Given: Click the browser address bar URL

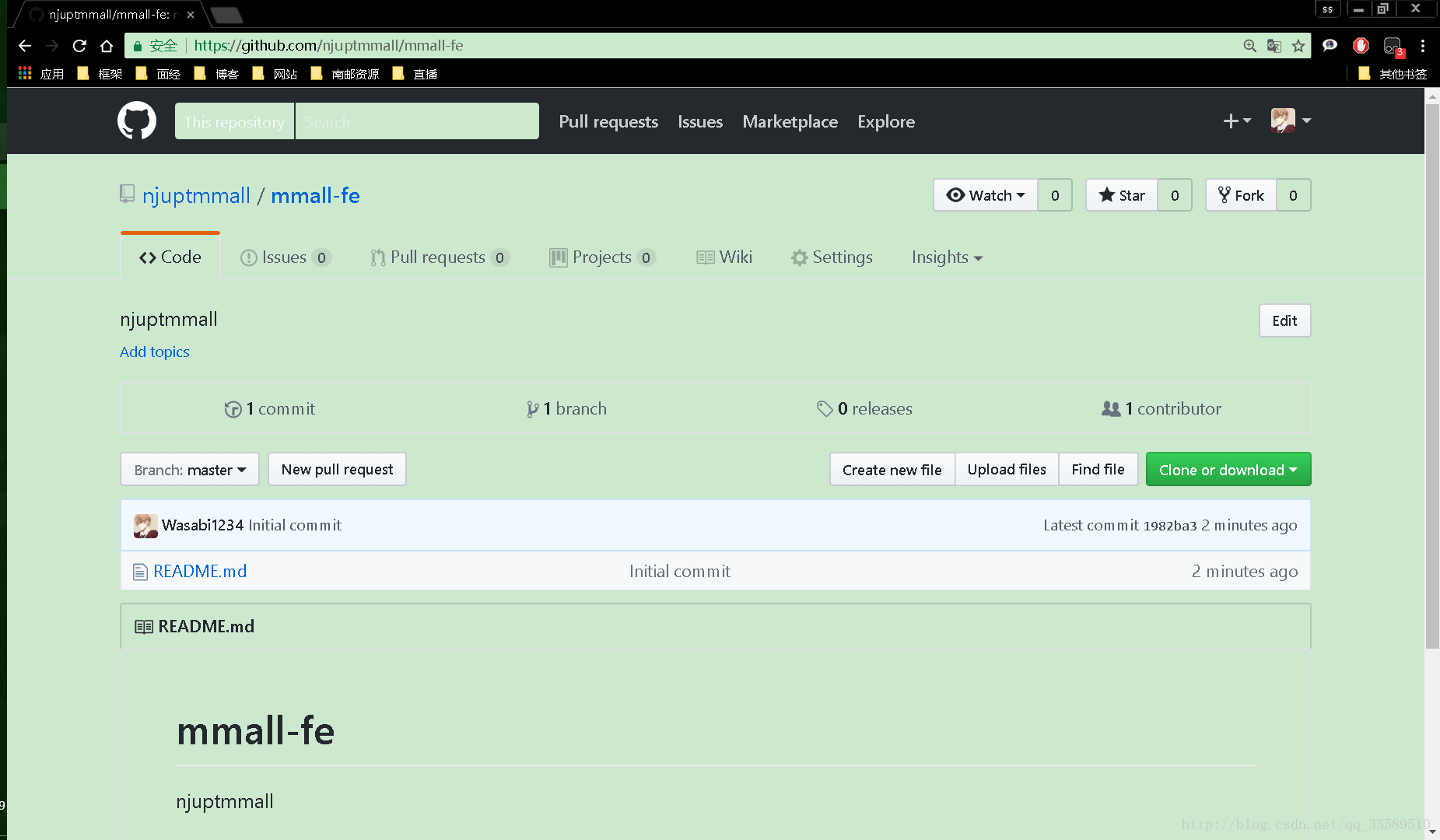Looking at the screenshot, I should tap(328, 46).
